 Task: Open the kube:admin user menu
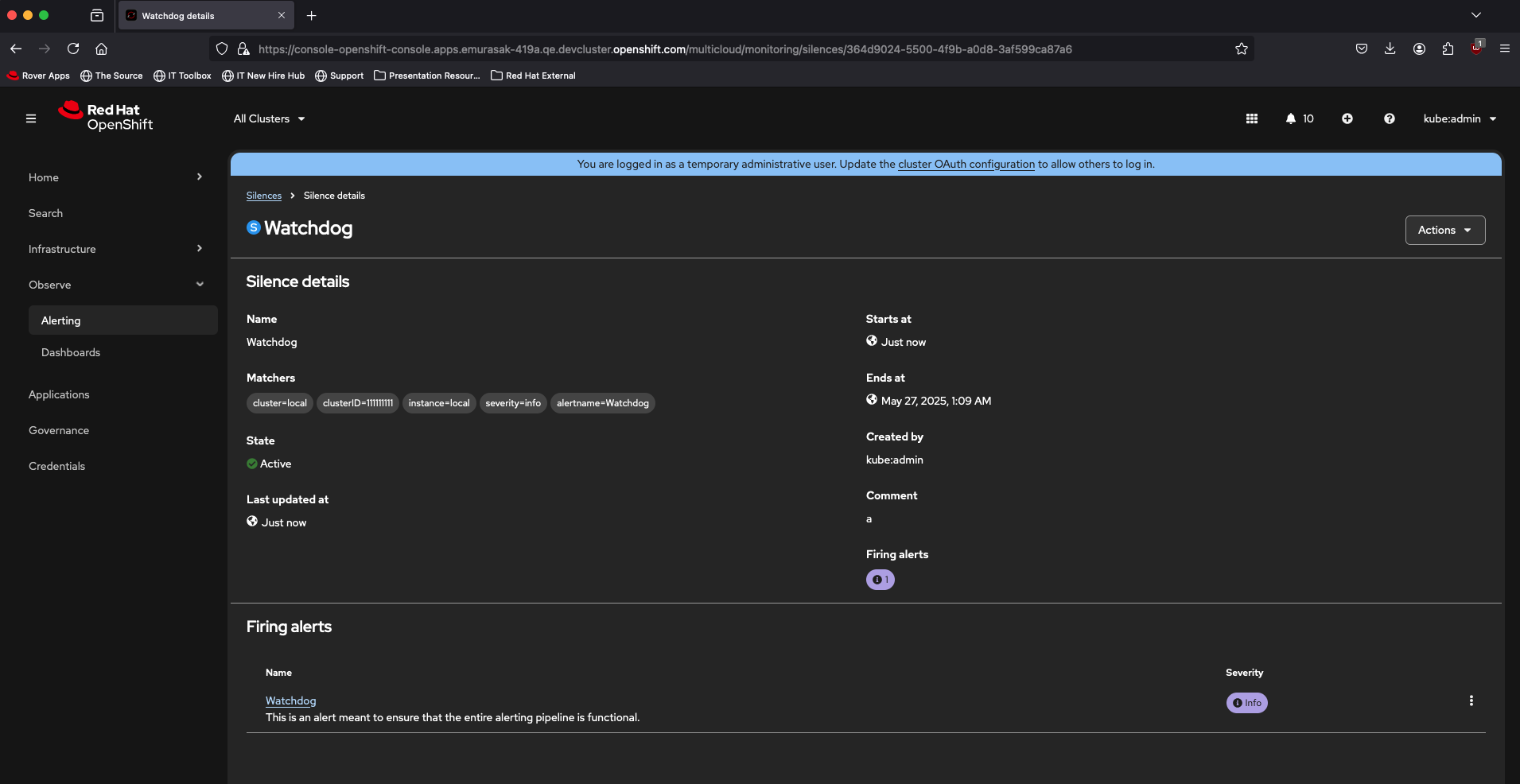1460,118
